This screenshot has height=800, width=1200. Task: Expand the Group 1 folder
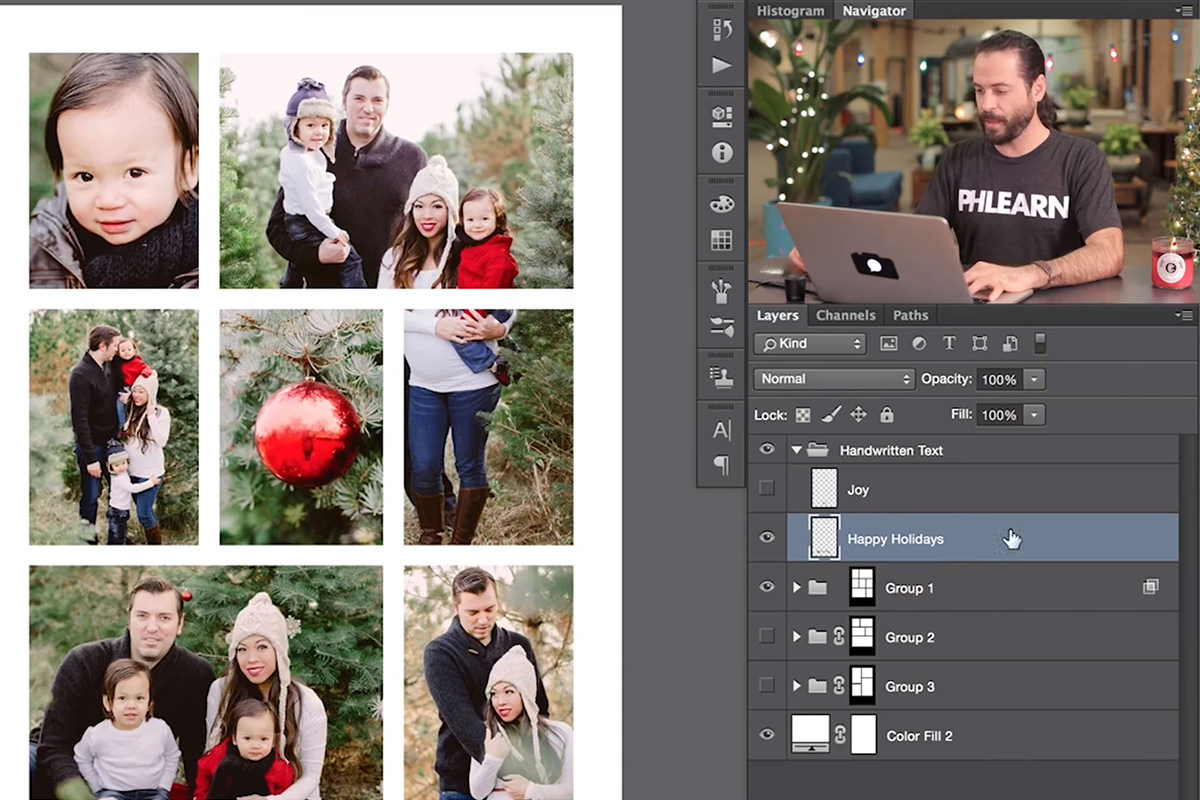pos(795,588)
